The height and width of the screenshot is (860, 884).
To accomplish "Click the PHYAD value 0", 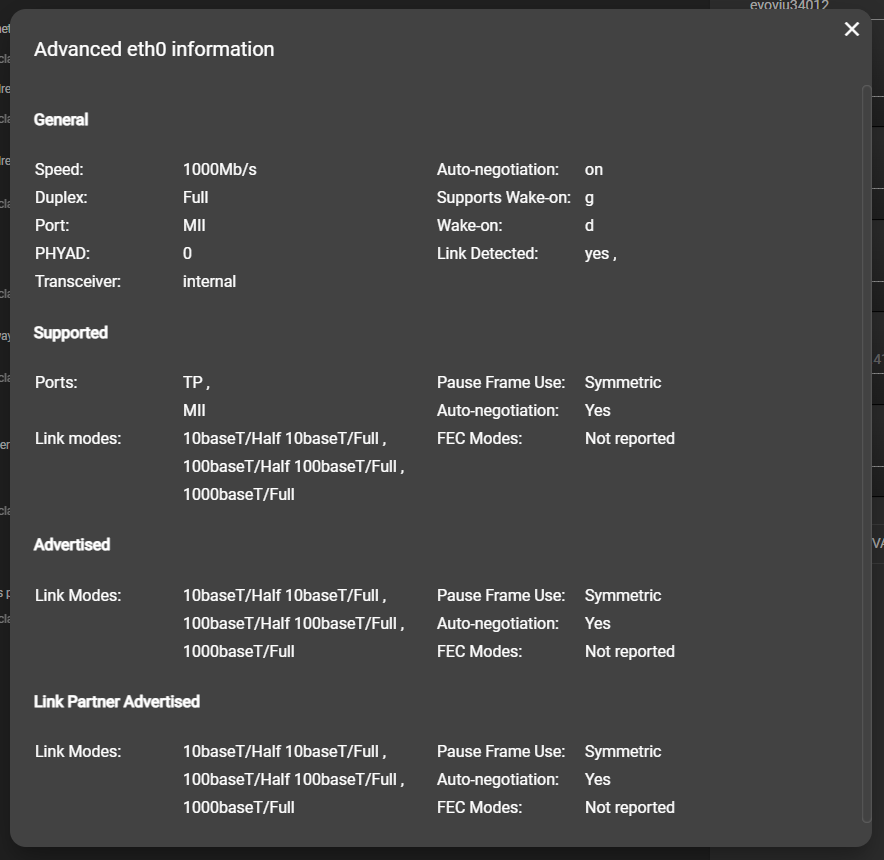I will pyautogui.click(x=186, y=253).
